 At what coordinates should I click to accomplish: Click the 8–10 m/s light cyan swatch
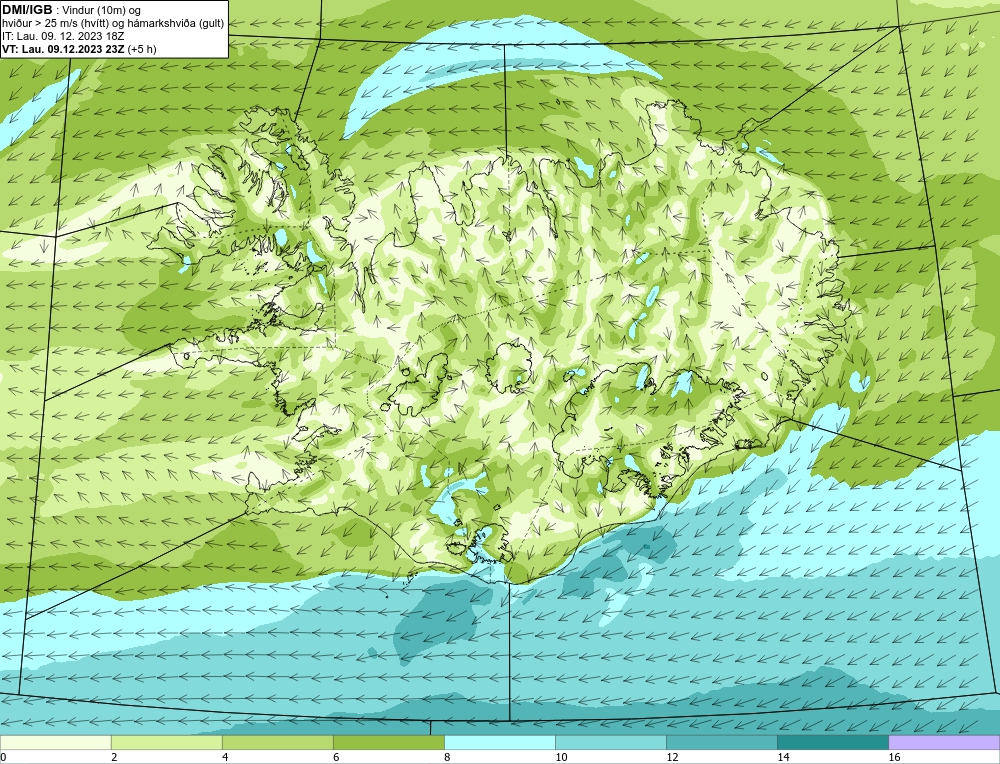499,742
